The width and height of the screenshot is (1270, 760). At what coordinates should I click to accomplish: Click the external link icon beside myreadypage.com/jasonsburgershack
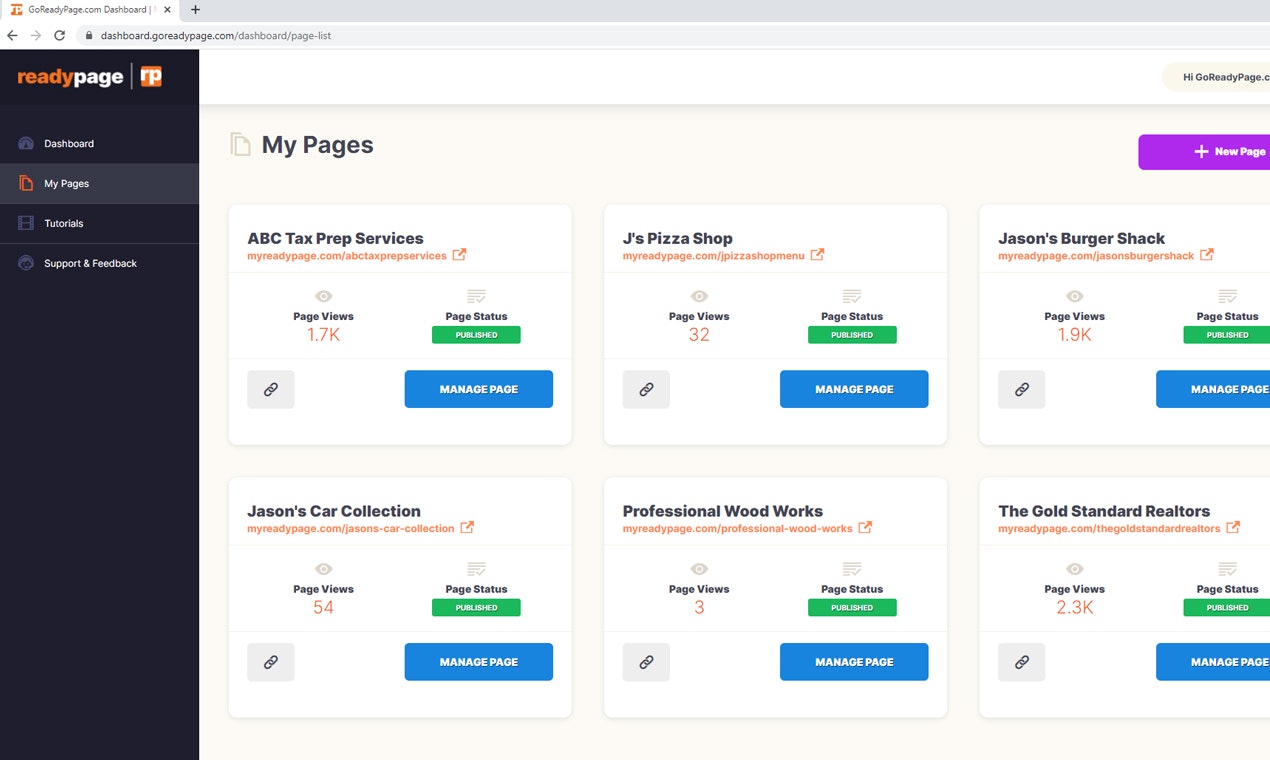[x=1208, y=255]
